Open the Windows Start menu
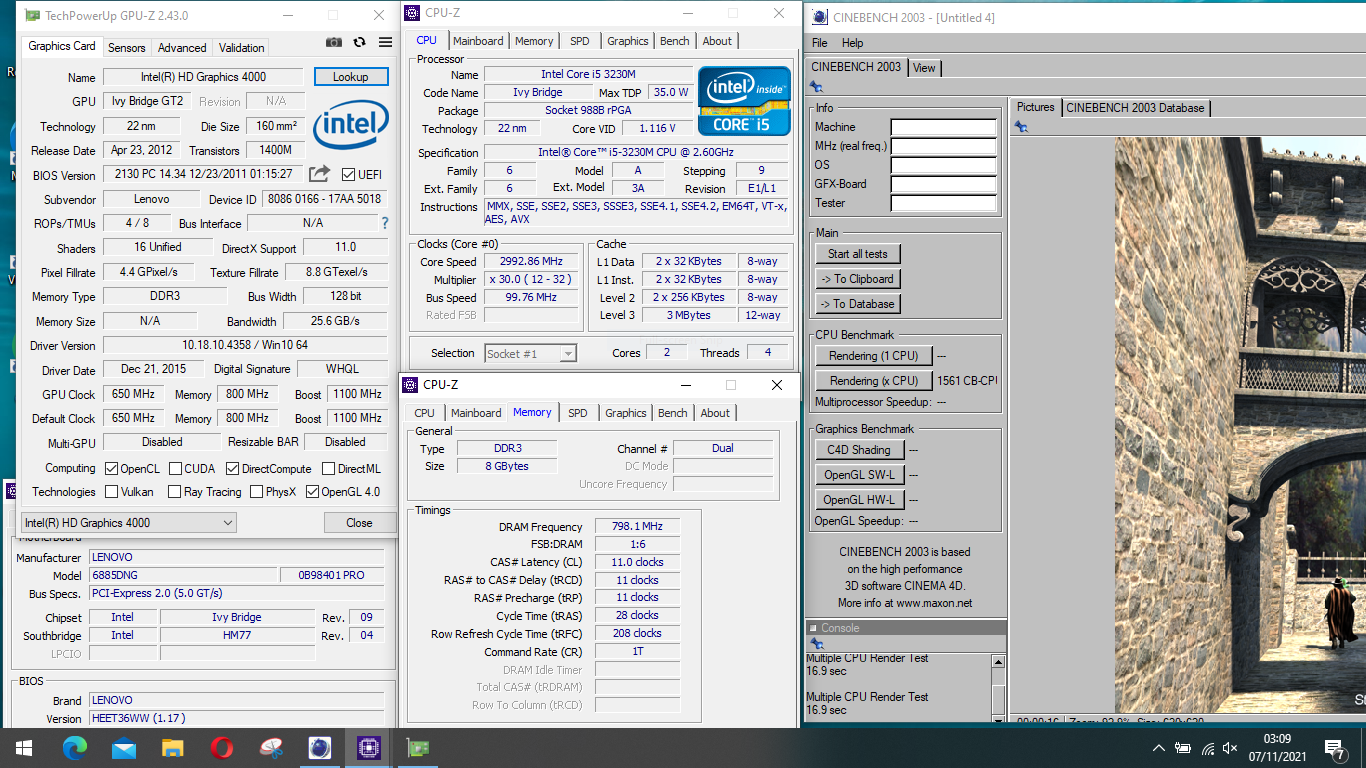The image size is (1366, 768). (x=23, y=747)
